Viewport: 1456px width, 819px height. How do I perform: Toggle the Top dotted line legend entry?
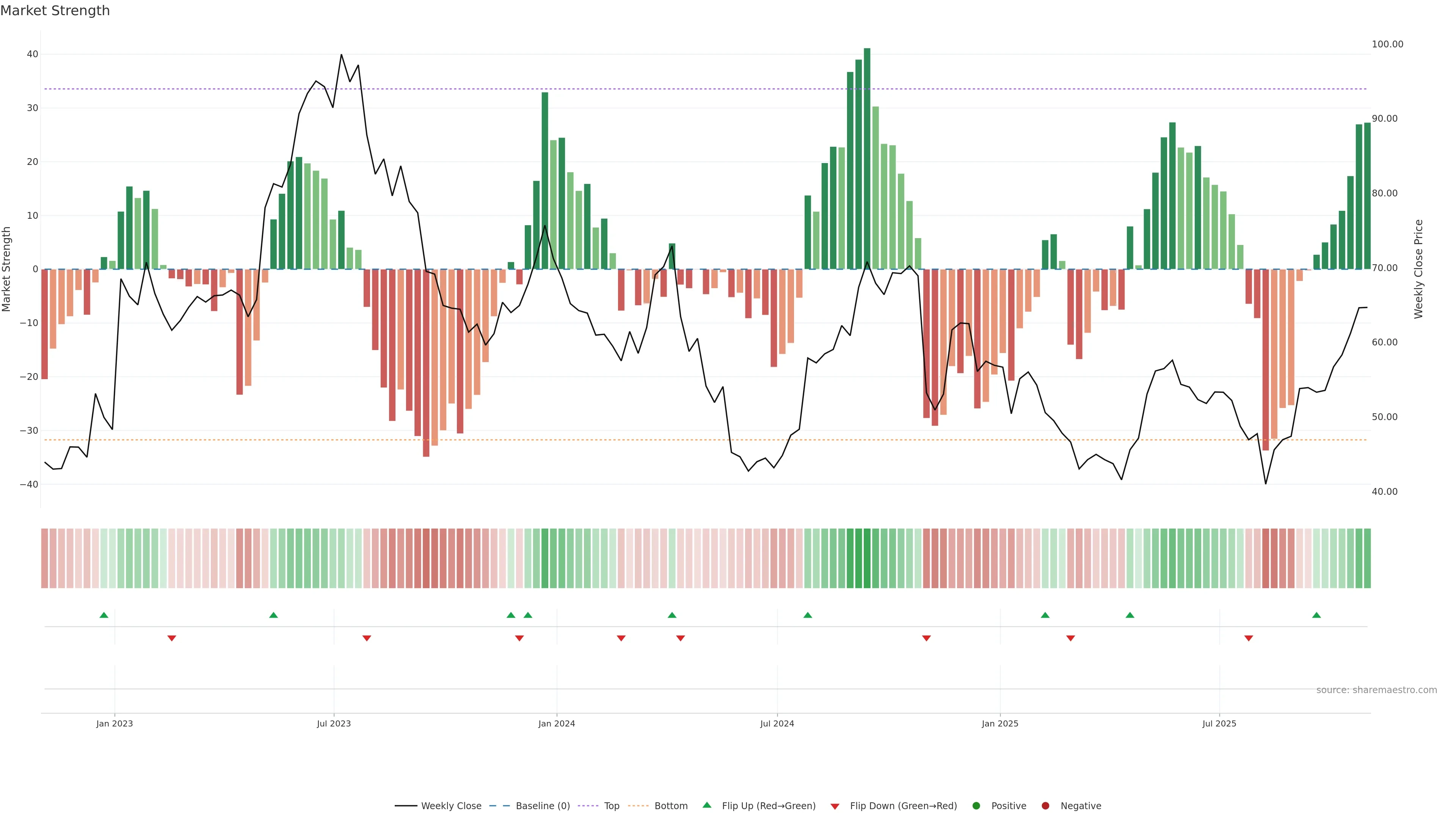point(612,805)
